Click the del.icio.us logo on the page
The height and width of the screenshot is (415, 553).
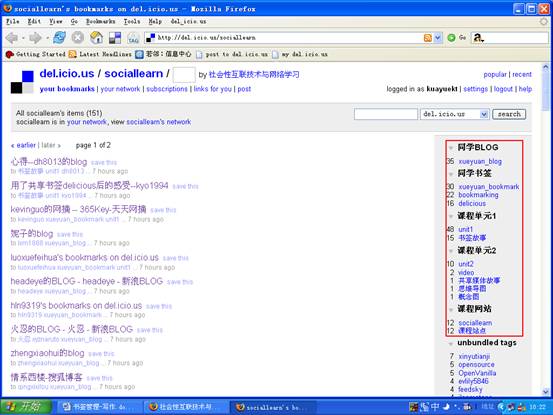pos(22,82)
